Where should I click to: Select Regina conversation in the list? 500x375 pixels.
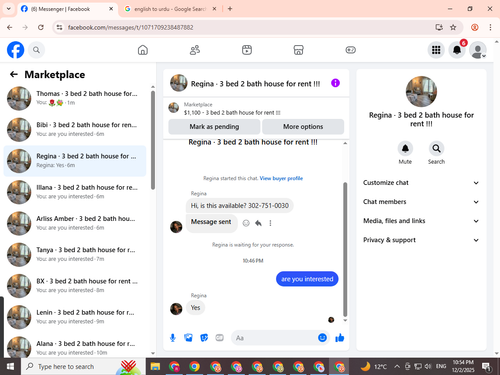click(75, 161)
